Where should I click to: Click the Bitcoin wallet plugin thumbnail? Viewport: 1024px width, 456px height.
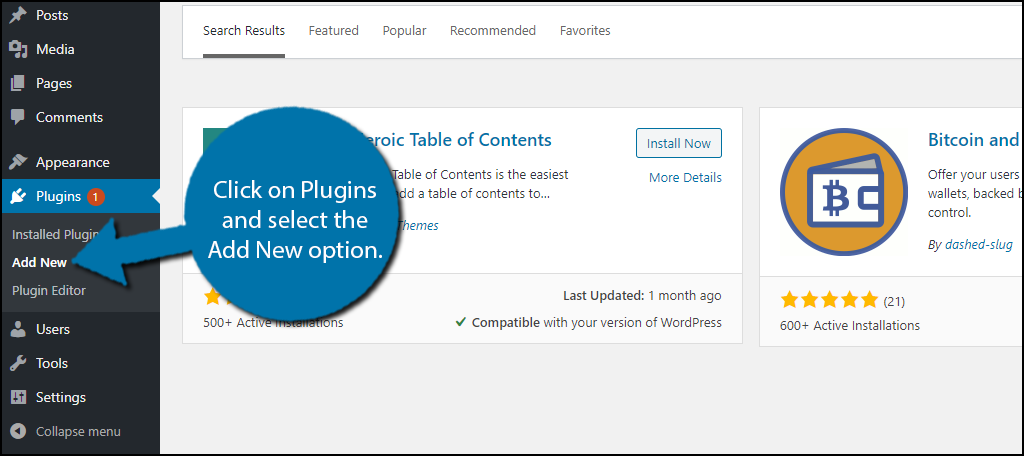[x=844, y=193]
